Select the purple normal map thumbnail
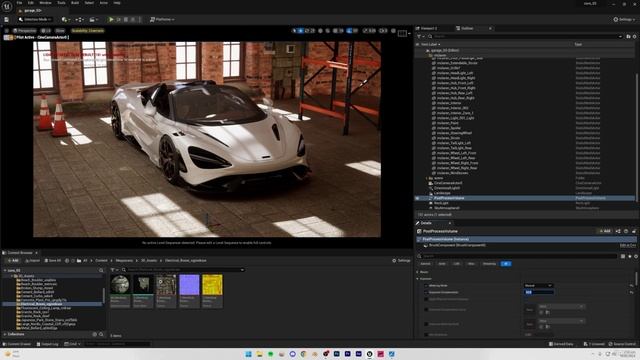Viewport: 640px width, 360px height. tap(189, 291)
